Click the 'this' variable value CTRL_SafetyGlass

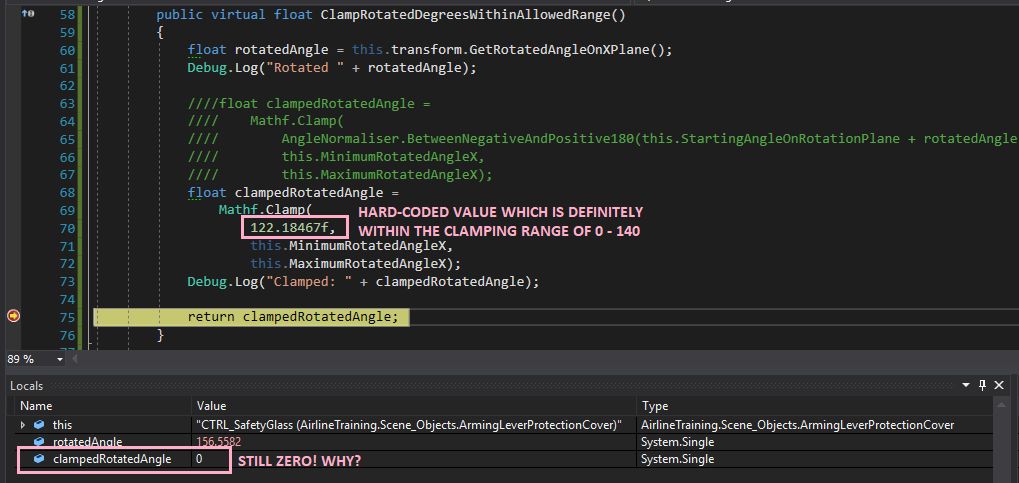409,424
